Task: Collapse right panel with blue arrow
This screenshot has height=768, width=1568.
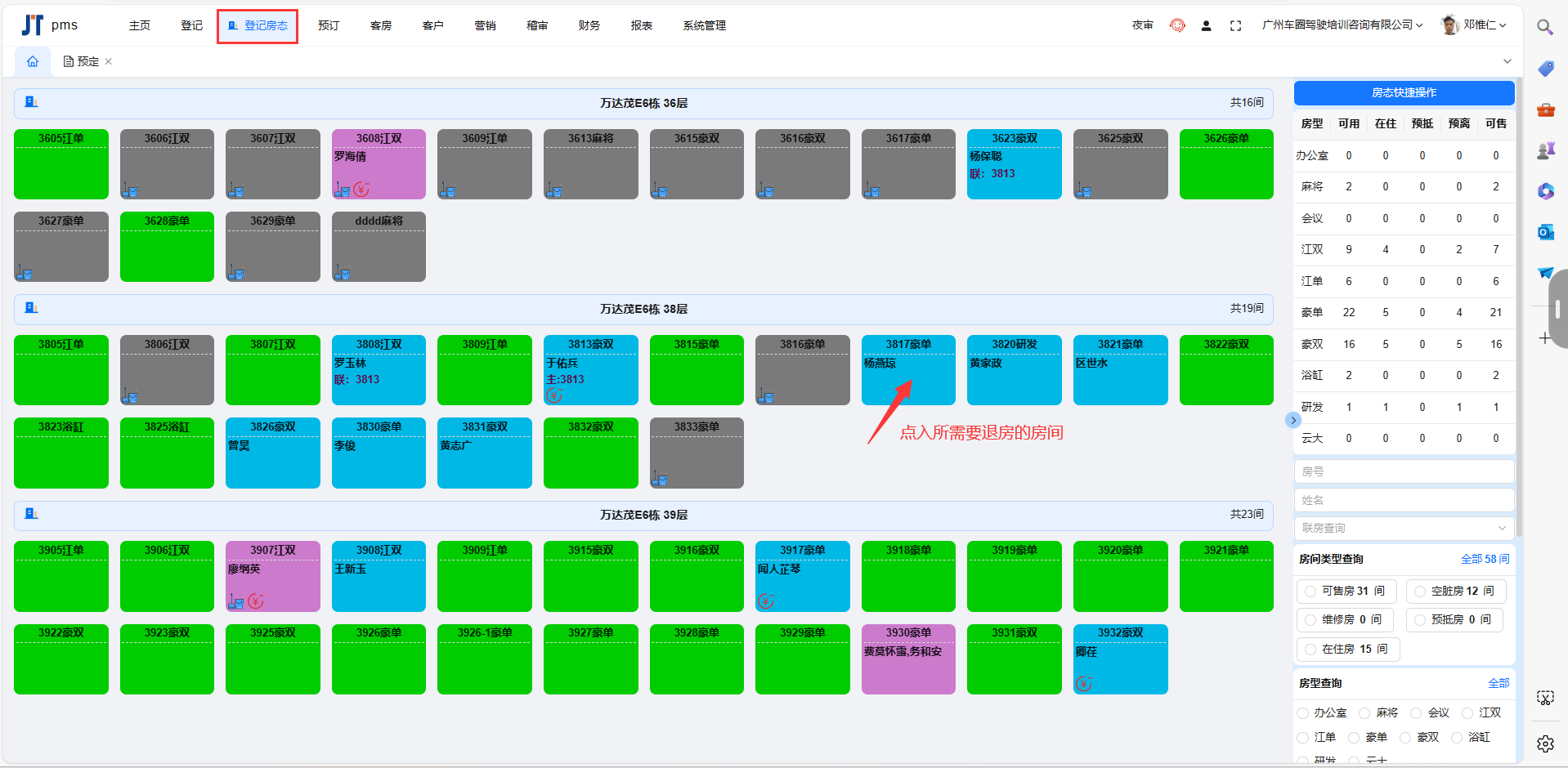Action: pos(1292,420)
